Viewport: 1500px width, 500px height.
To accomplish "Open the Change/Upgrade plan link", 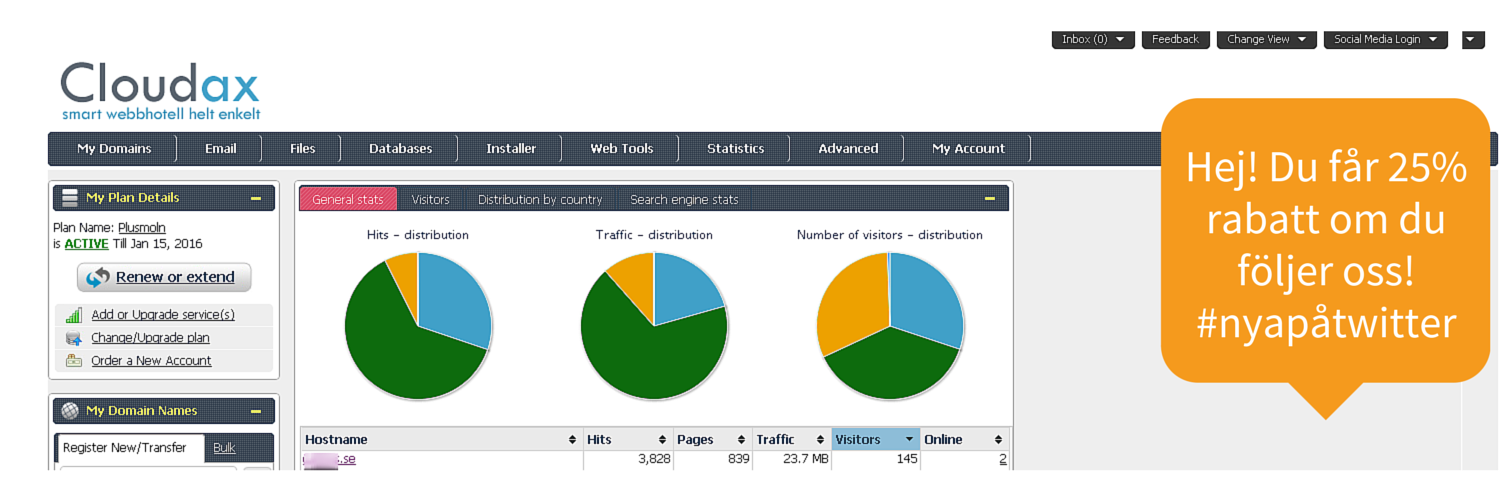I will coord(150,338).
